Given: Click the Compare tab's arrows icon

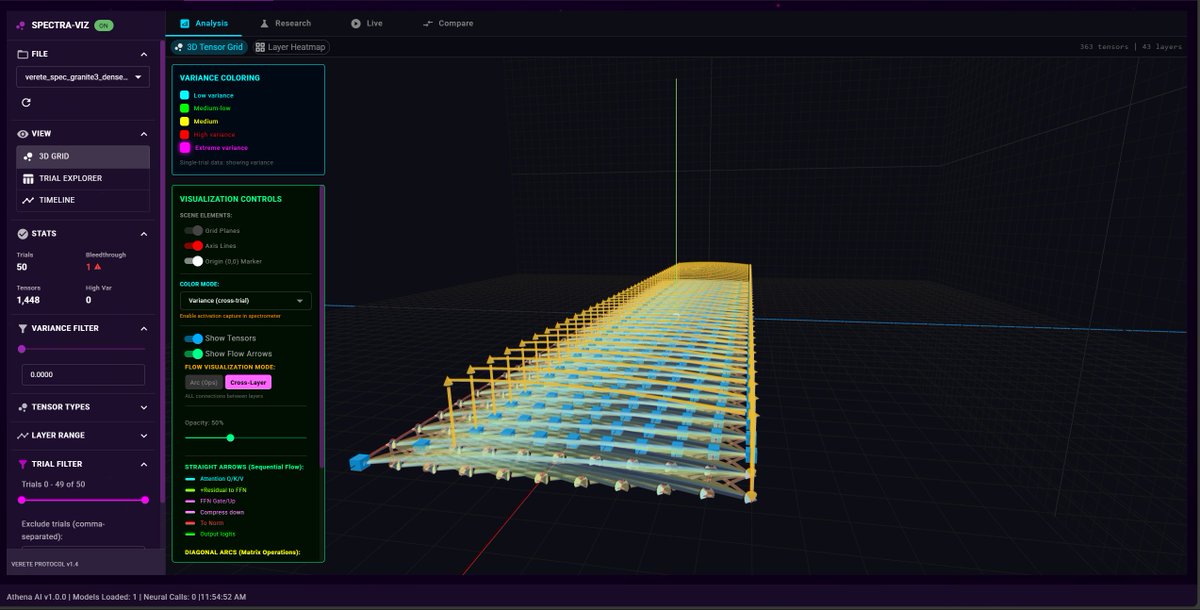Looking at the screenshot, I should (428, 23).
